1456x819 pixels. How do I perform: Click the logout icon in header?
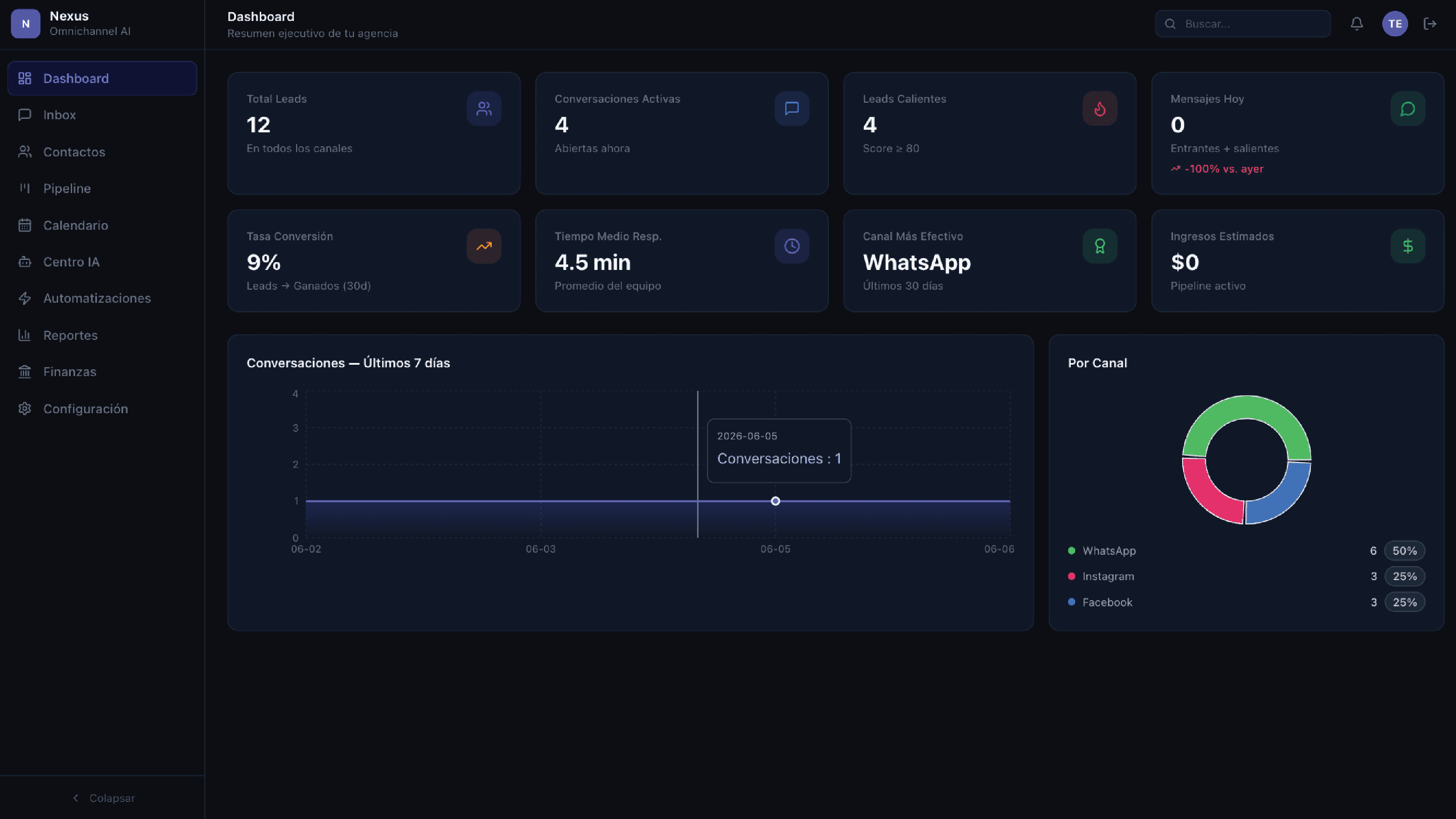click(1430, 24)
